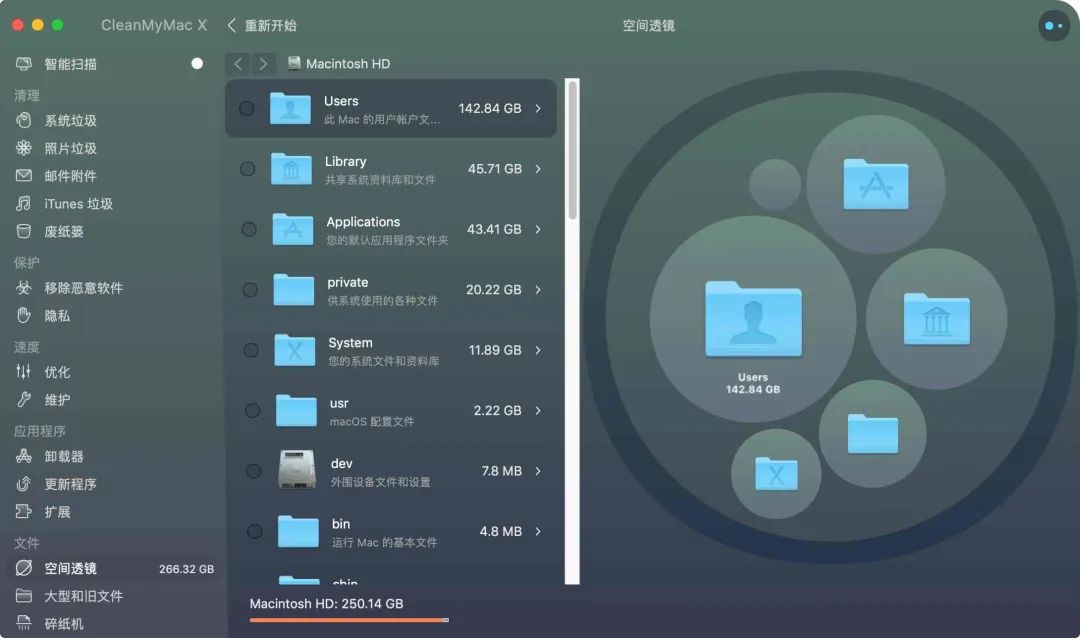Open the 邮件附件 envelope icon
The height and width of the screenshot is (638, 1080).
(x=23, y=176)
